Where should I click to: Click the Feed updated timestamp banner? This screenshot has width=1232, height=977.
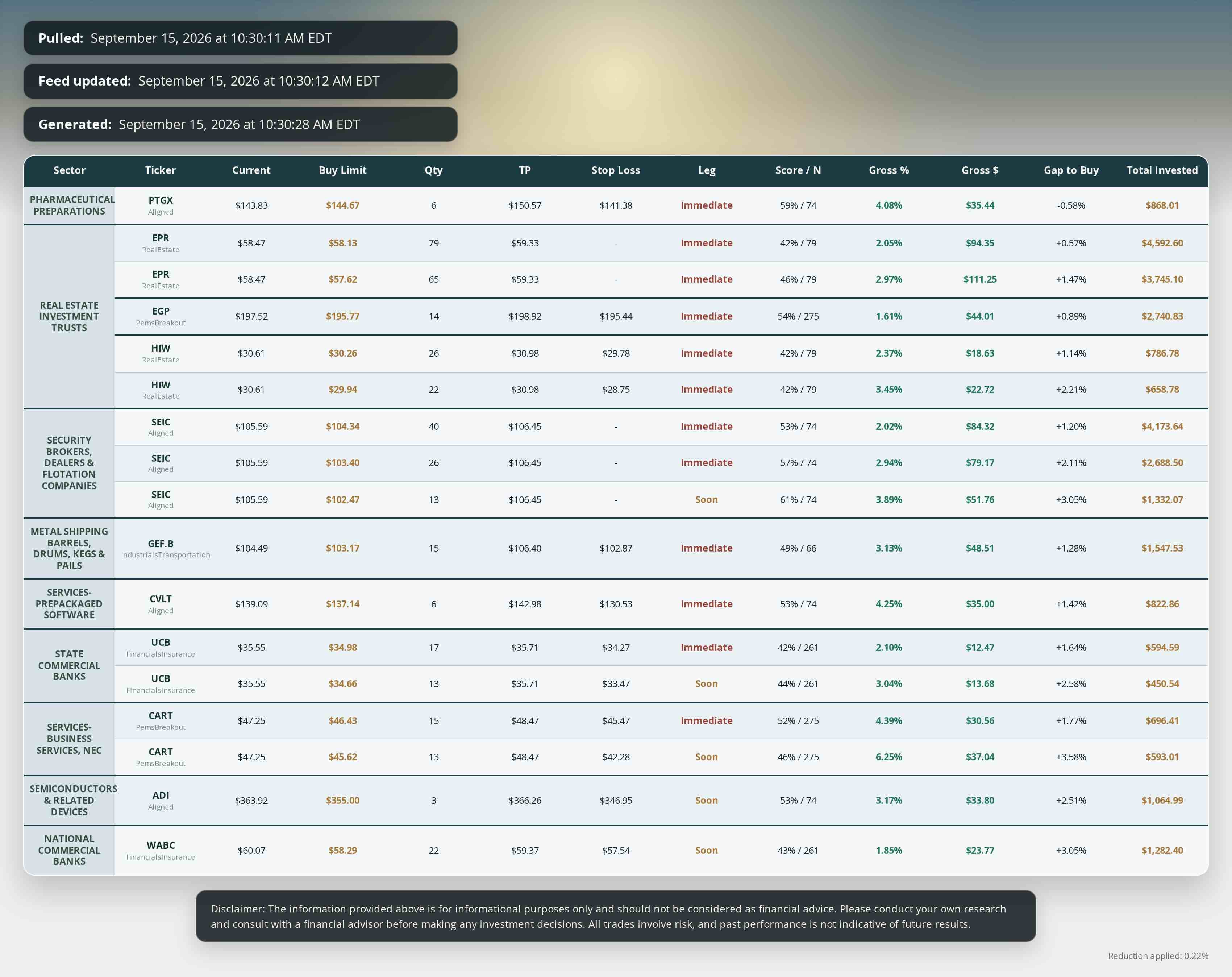pyautogui.click(x=241, y=81)
